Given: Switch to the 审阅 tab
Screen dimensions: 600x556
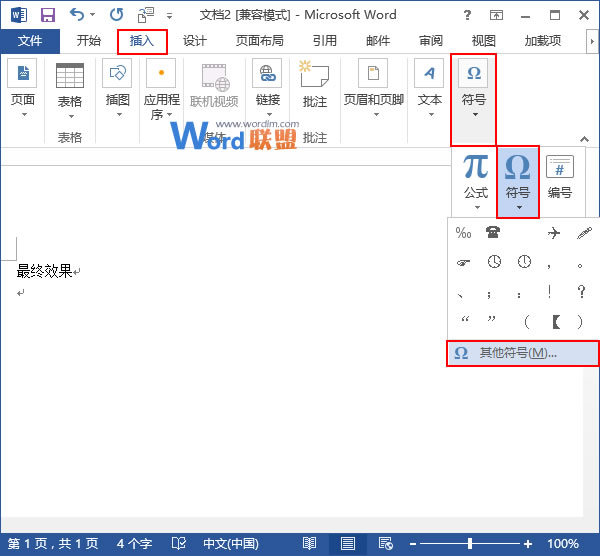Looking at the screenshot, I should (431, 41).
